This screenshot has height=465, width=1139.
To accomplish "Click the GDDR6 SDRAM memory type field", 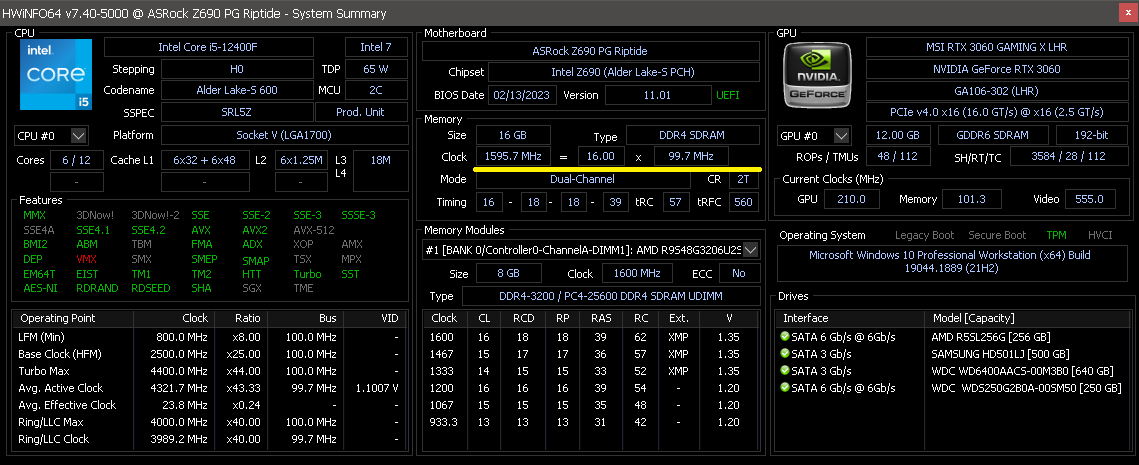I will [x=993, y=135].
